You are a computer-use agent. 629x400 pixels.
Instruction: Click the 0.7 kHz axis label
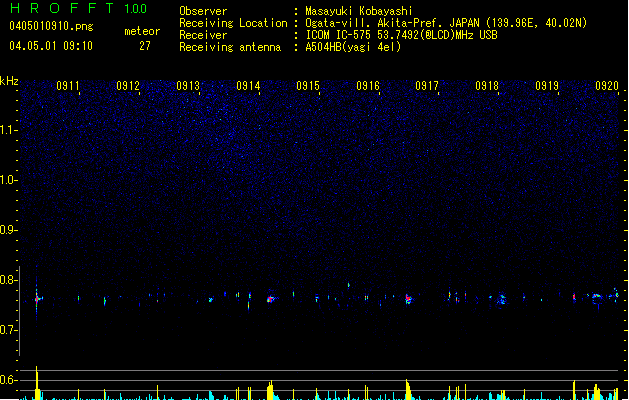coord(8,330)
